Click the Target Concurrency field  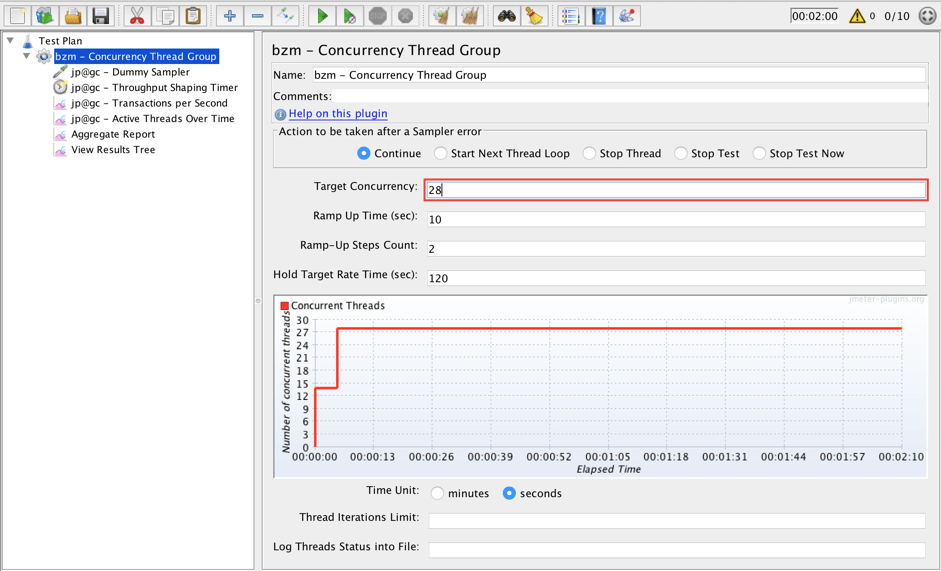(x=676, y=190)
